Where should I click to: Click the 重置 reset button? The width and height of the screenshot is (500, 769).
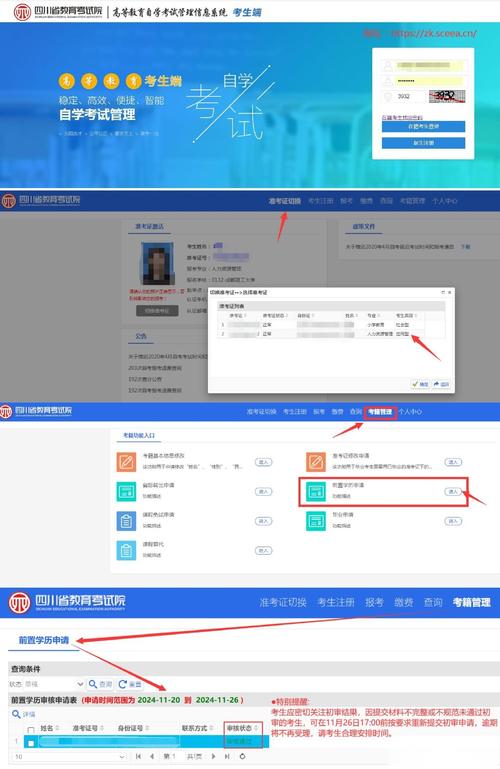[130, 684]
